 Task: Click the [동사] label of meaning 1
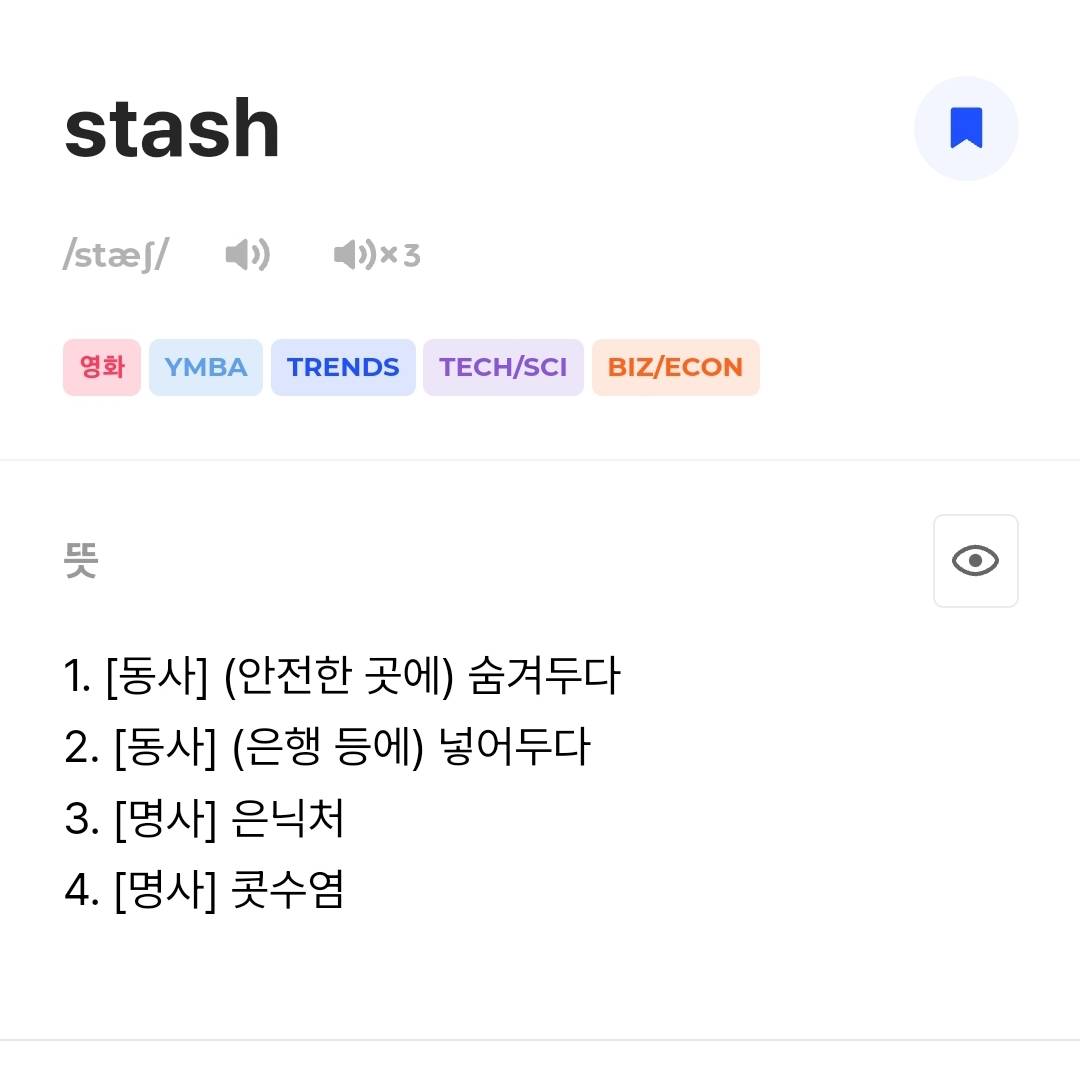click(x=156, y=677)
